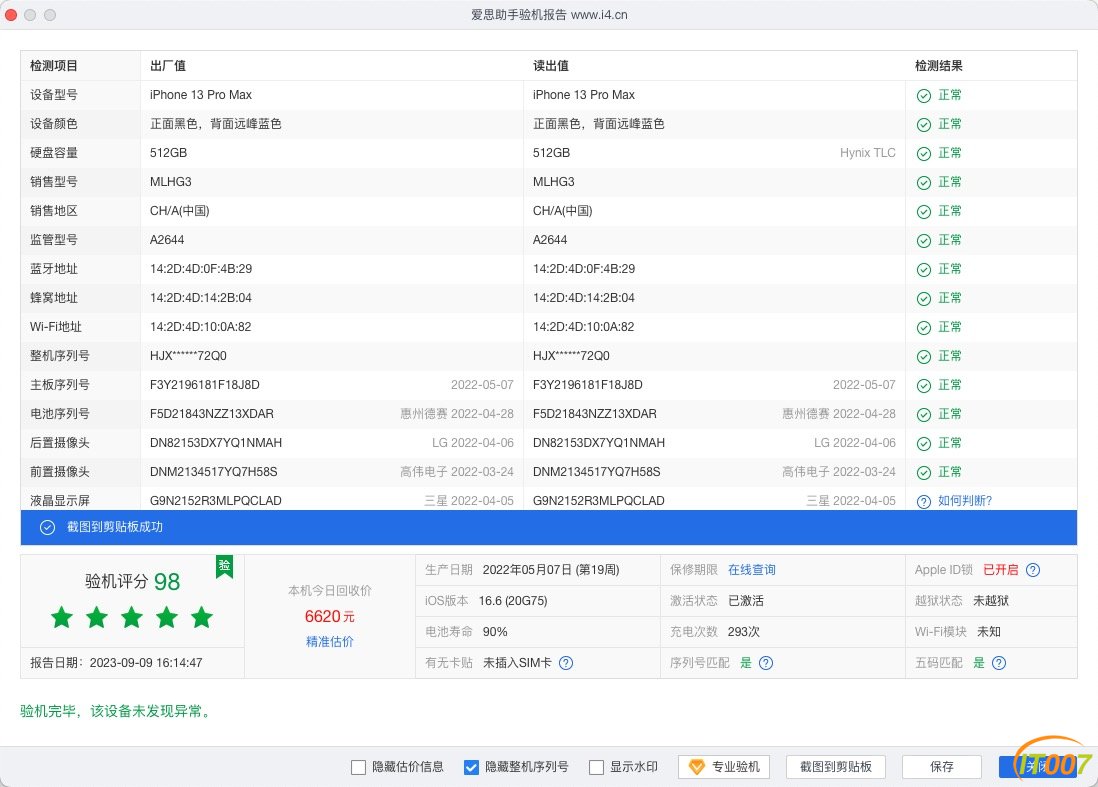Click the help icon beside 五码匹配
The width and height of the screenshot is (1098, 787).
(x=999, y=663)
